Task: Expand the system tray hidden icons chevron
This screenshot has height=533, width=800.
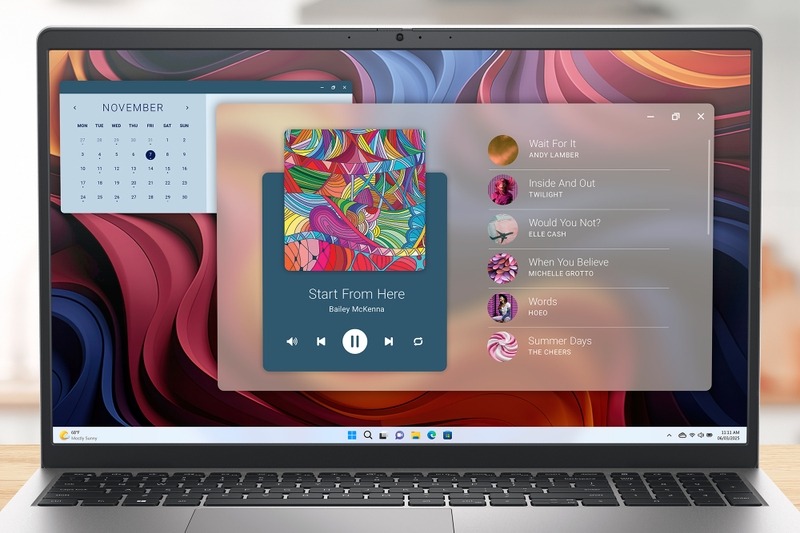Action: pyautogui.click(x=669, y=436)
